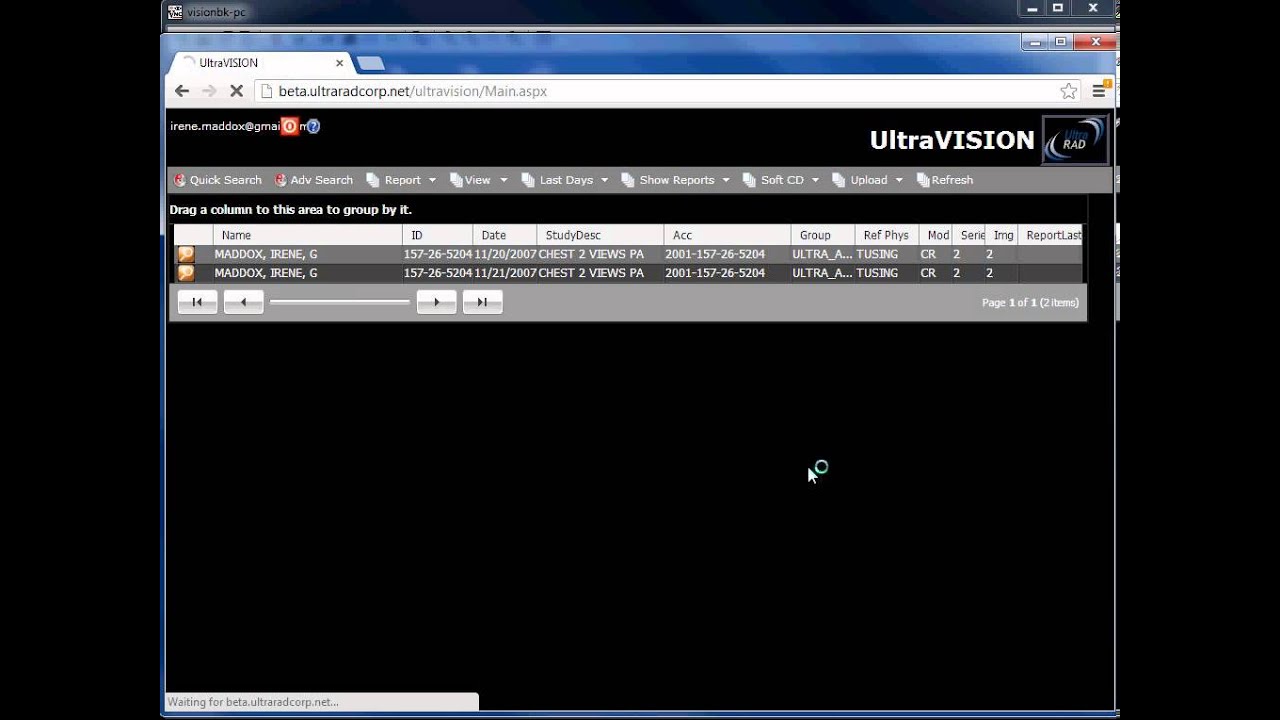The width and height of the screenshot is (1280, 720).
Task: Open the blue help question icon
Action: [x=313, y=126]
